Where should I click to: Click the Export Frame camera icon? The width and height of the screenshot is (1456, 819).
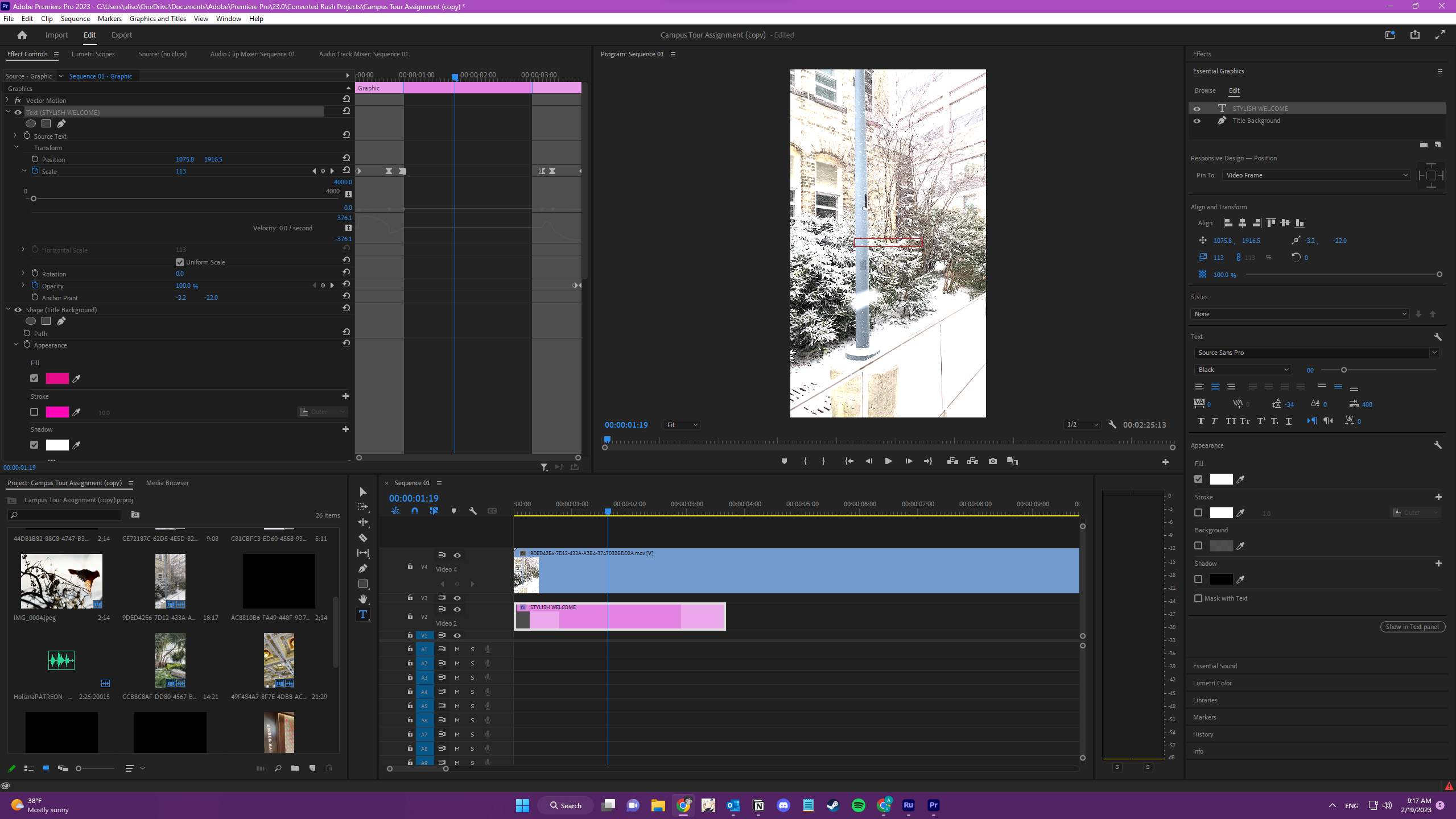[x=992, y=461]
